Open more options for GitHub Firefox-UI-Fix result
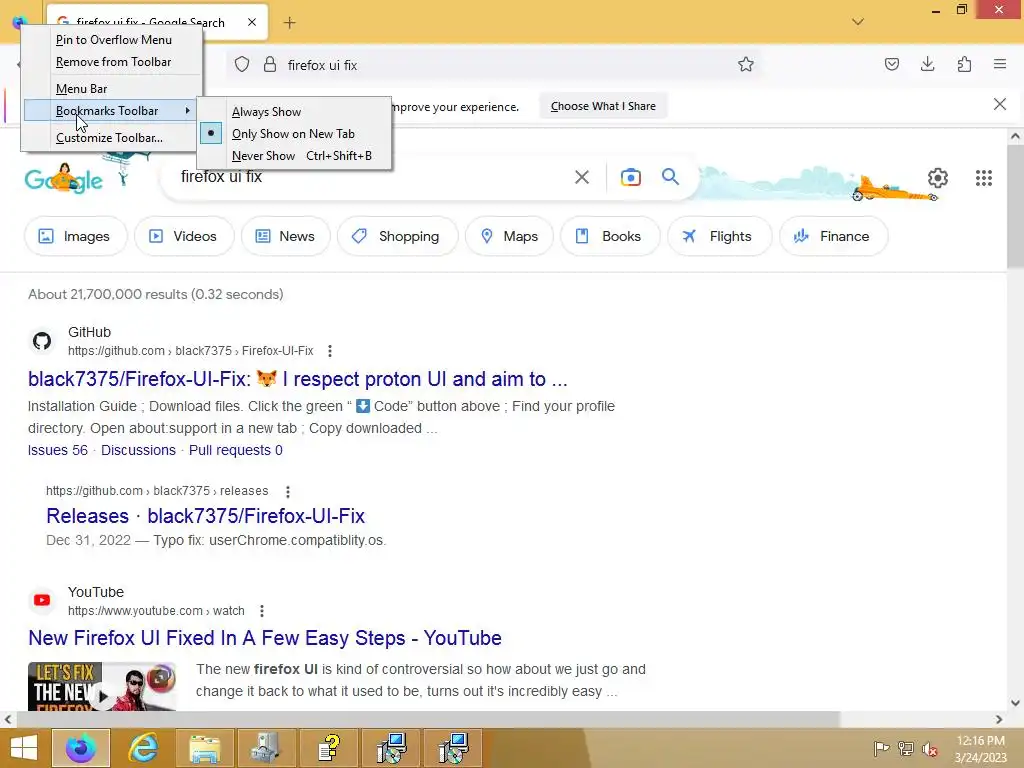 point(330,351)
